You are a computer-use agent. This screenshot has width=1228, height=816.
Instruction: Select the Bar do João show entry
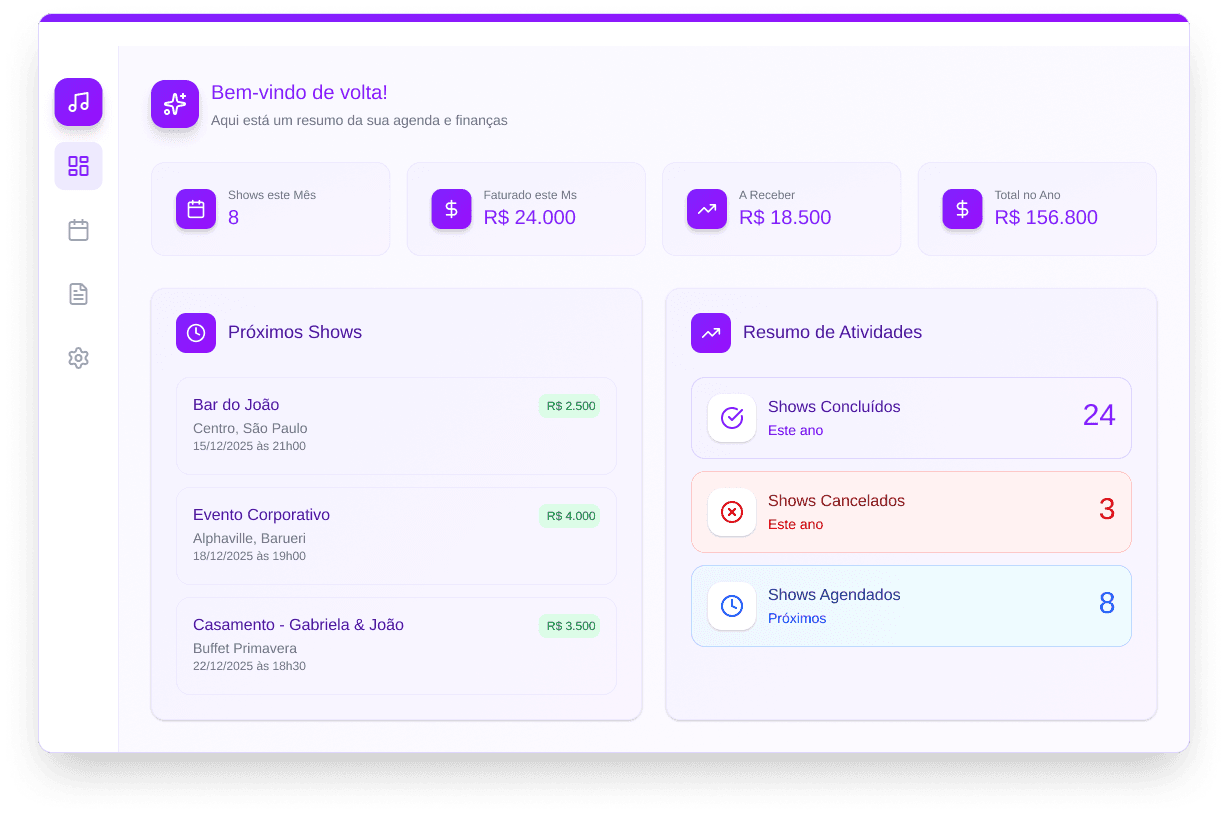[396, 425]
